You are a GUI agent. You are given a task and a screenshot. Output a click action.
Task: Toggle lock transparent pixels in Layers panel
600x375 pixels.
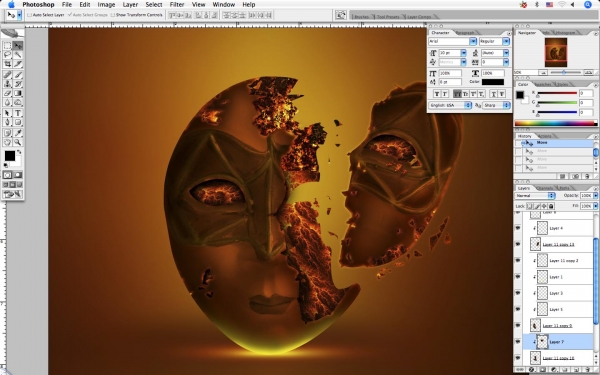[530, 206]
